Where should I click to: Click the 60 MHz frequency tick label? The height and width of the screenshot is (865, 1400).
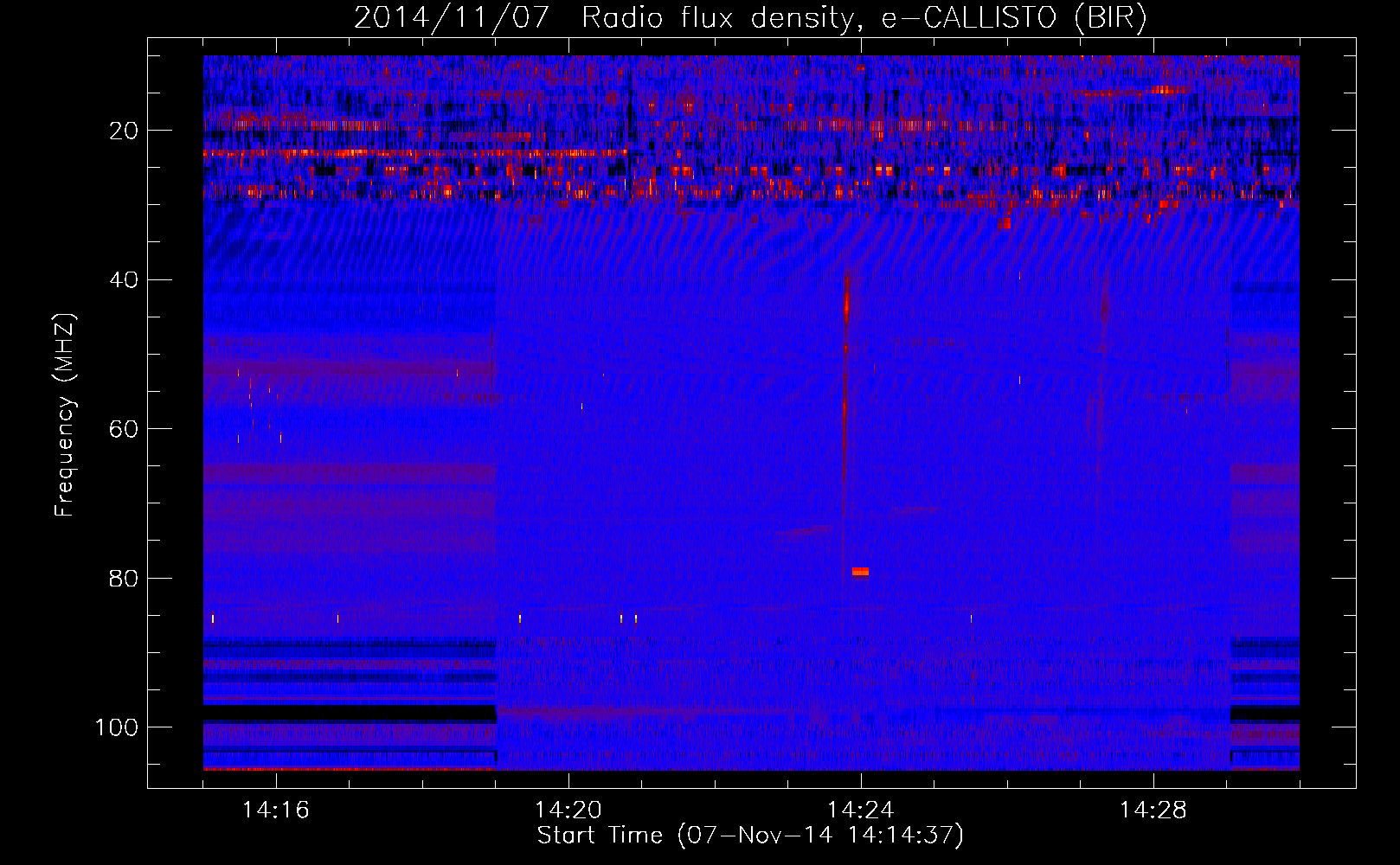pos(125,429)
